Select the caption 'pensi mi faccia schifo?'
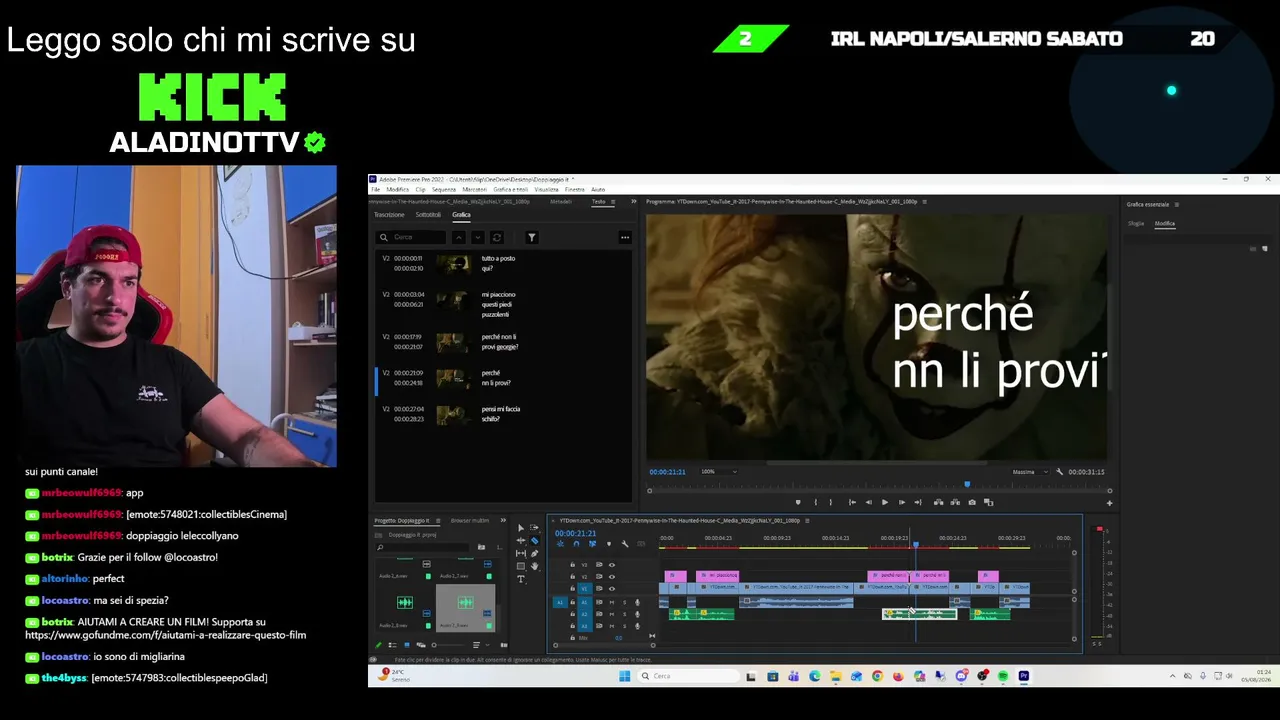1280x720 pixels. [x=503, y=413]
